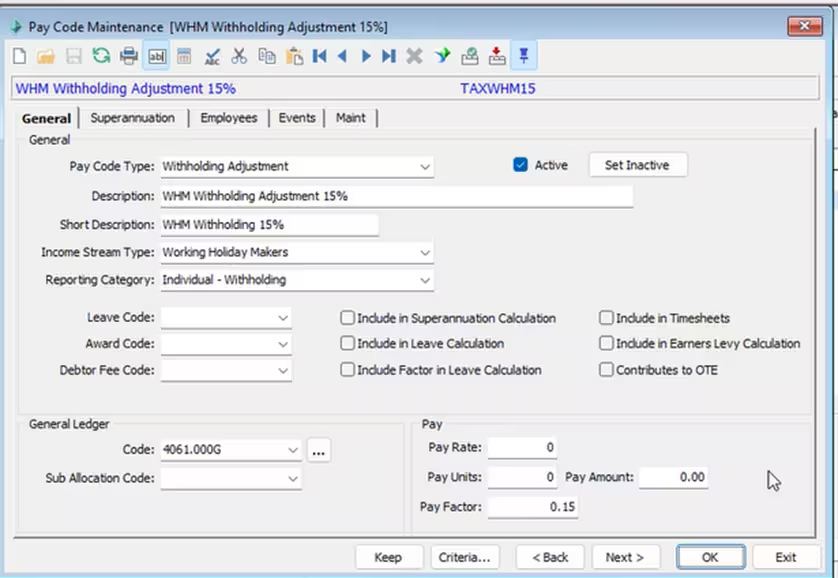Go to the first record icon

320,56
